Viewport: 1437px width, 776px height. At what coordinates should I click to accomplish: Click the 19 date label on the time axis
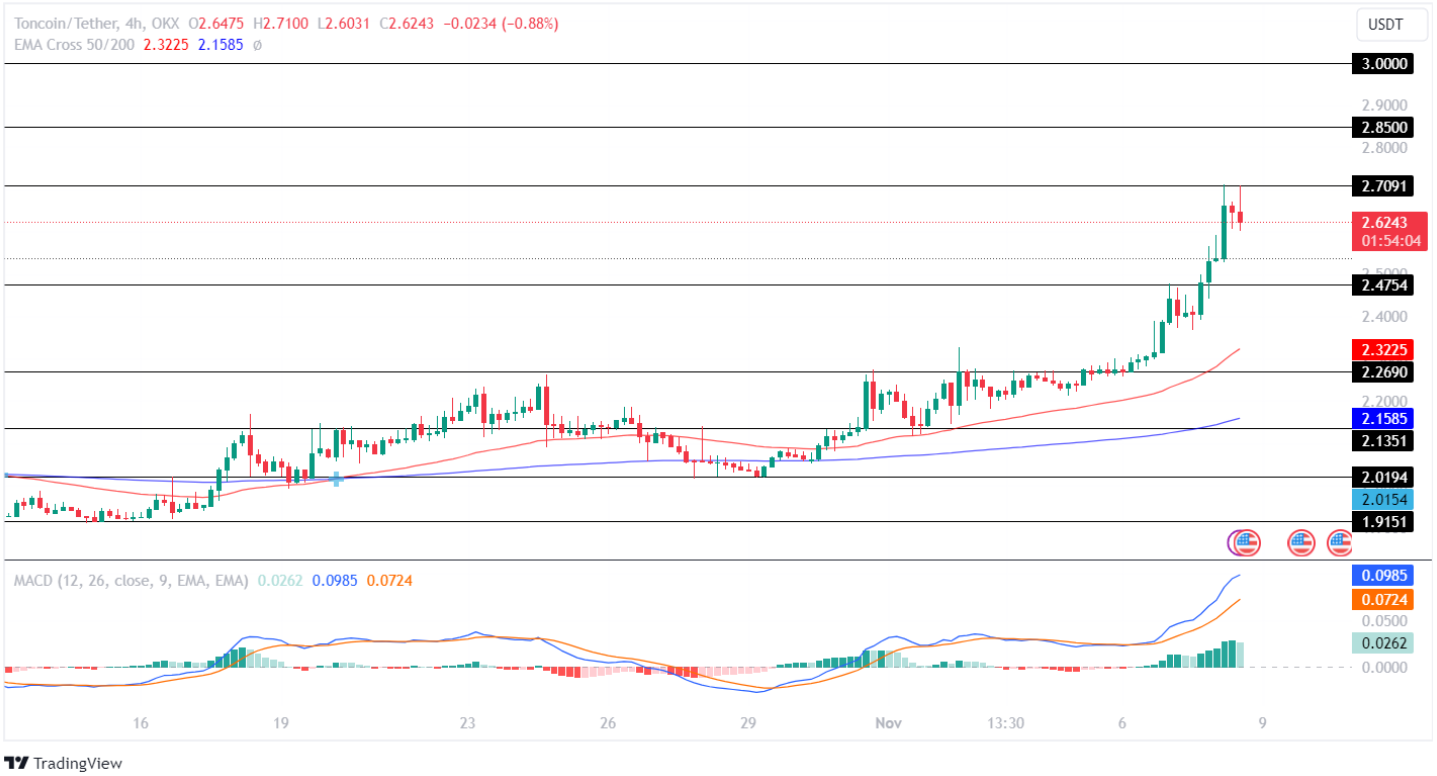pos(280,723)
